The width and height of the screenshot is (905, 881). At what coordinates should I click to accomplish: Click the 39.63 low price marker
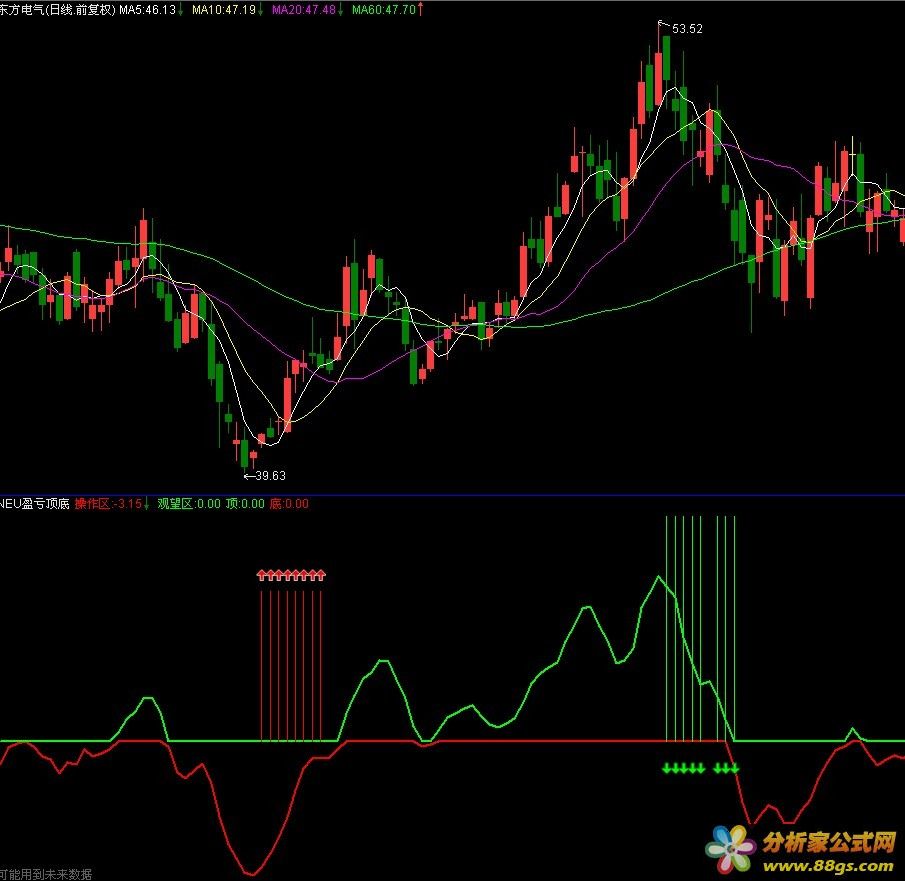pos(271,476)
